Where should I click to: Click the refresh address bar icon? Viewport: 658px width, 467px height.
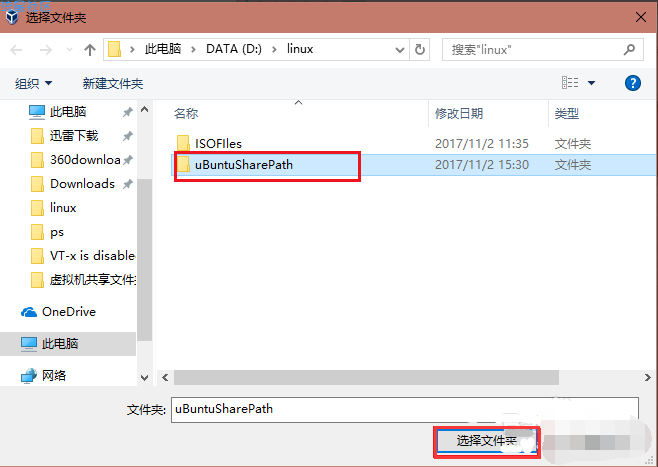[419, 50]
